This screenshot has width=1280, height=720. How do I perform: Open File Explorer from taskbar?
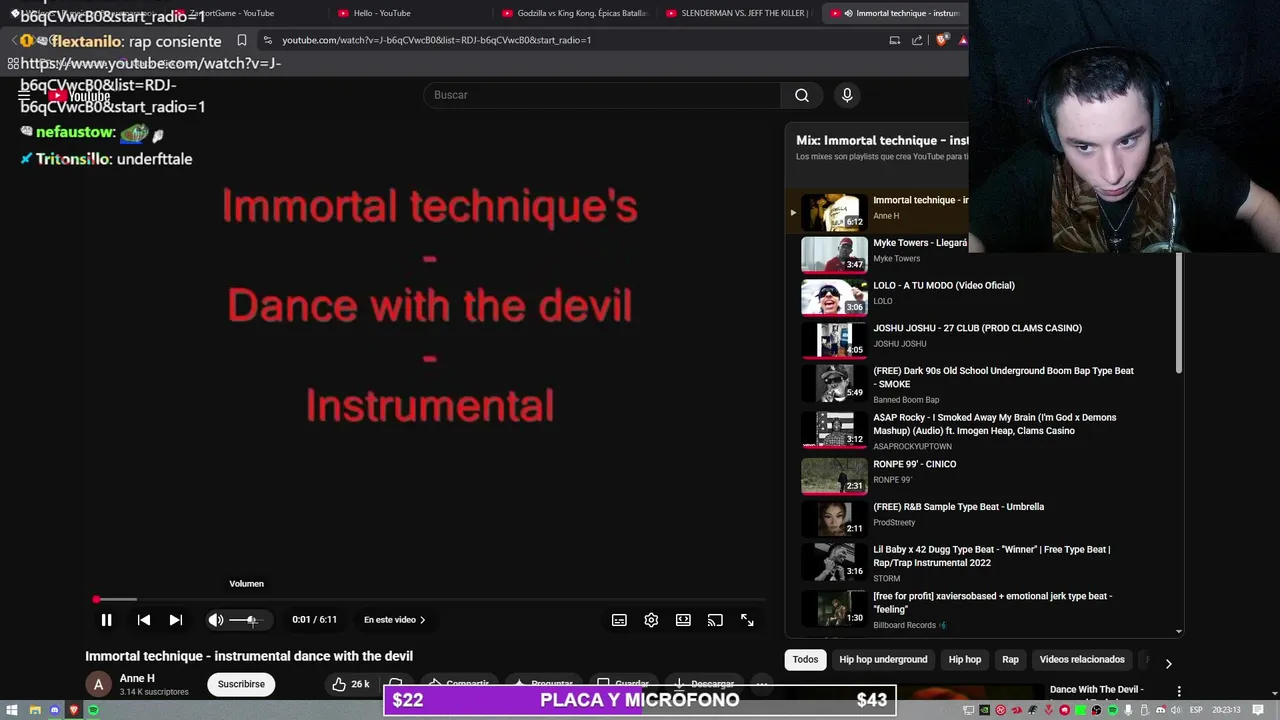(35, 710)
